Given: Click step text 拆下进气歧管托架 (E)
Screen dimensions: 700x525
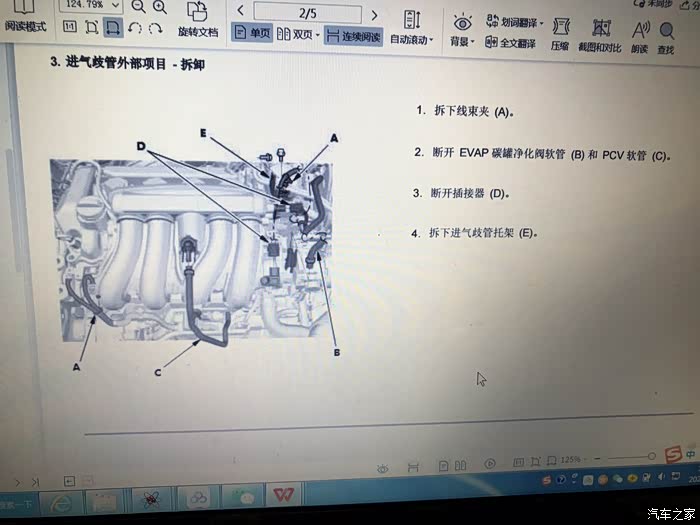Looking at the screenshot, I should (x=483, y=233).
